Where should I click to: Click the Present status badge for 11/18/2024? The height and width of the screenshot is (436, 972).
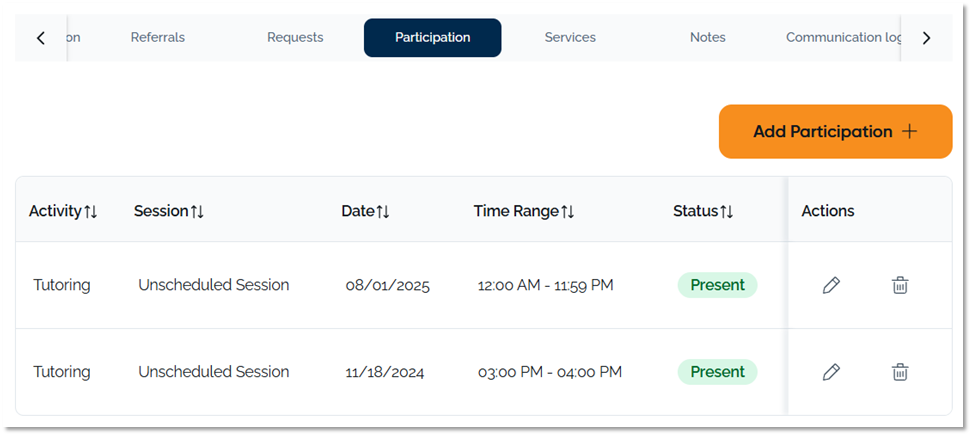[x=717, y=372]
